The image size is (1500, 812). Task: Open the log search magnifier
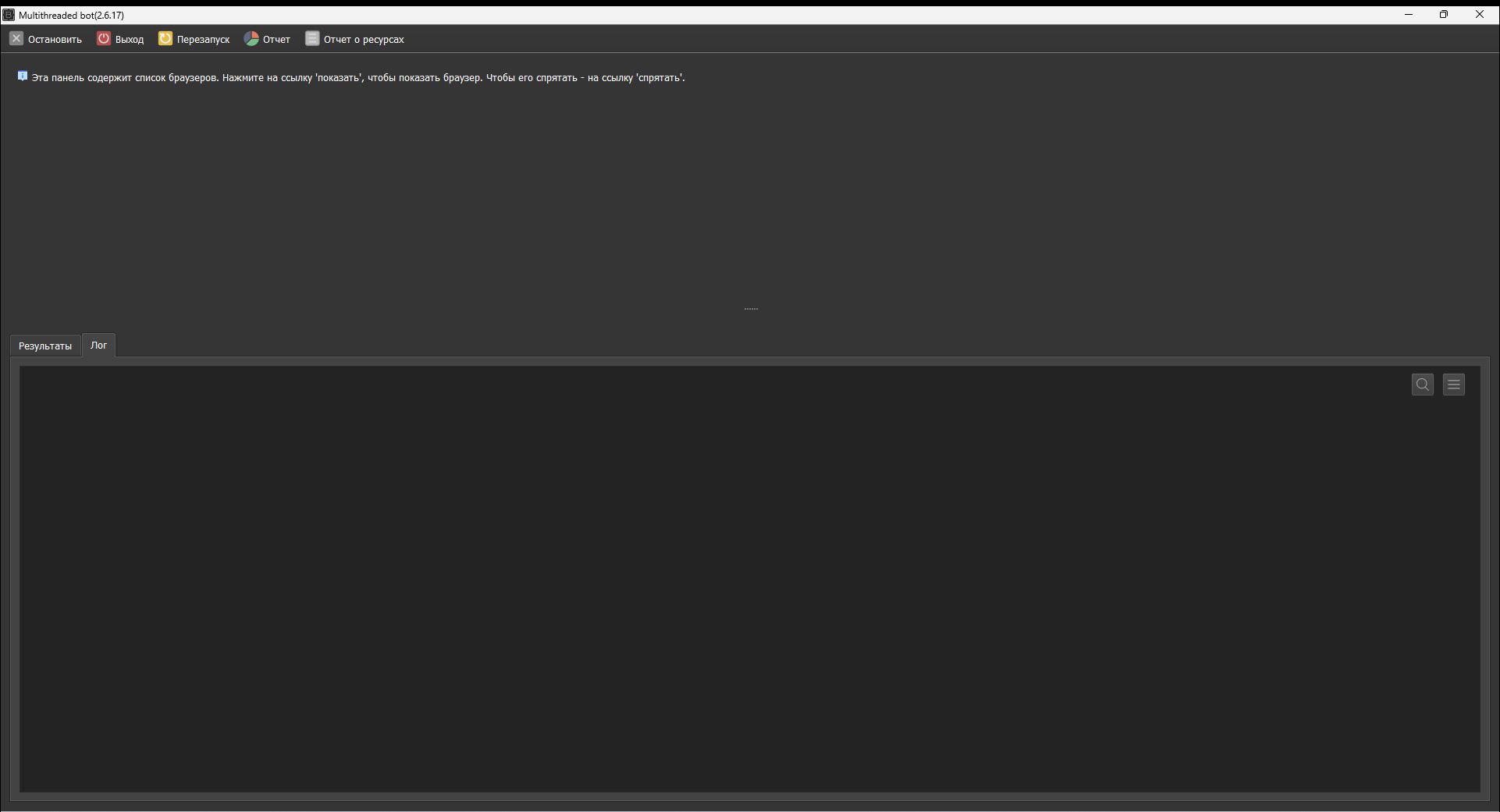click(x=1422, y=385)
